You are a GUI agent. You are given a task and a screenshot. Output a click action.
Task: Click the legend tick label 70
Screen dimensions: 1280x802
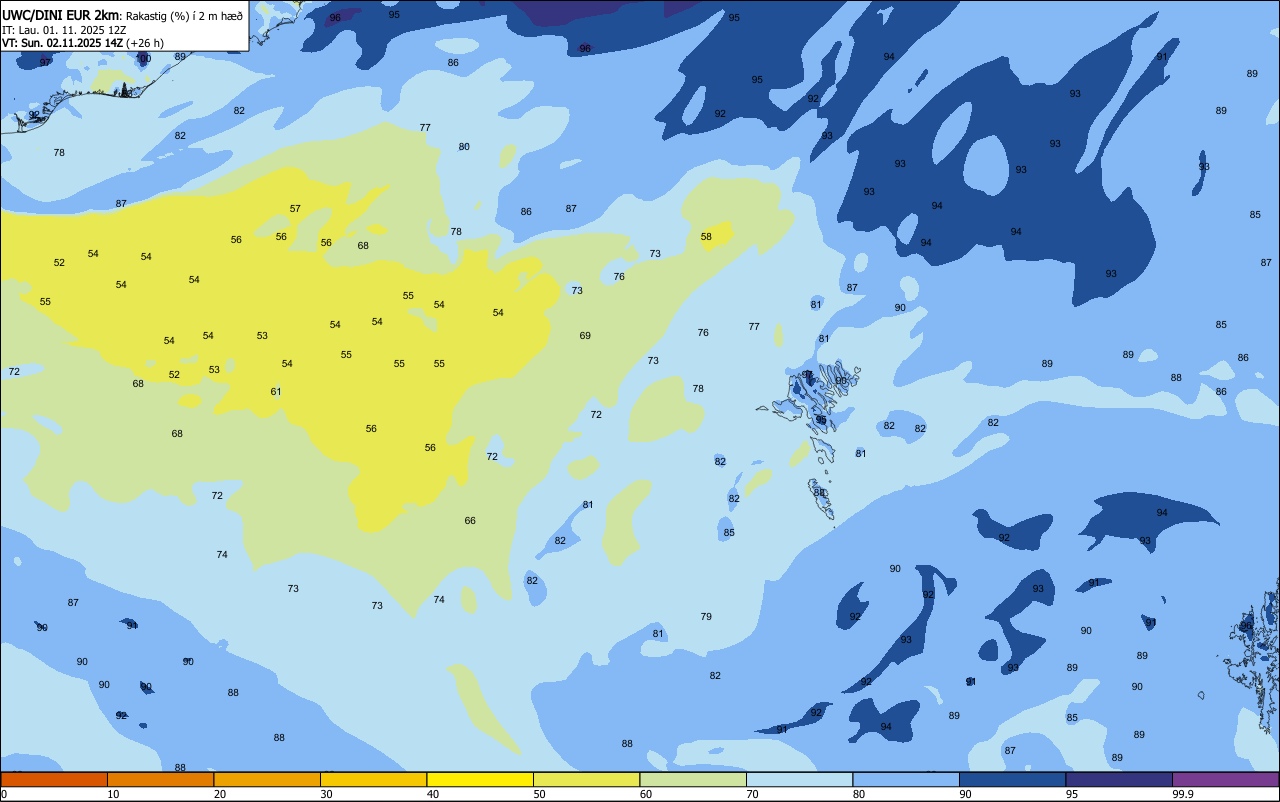tap(752, 794)
